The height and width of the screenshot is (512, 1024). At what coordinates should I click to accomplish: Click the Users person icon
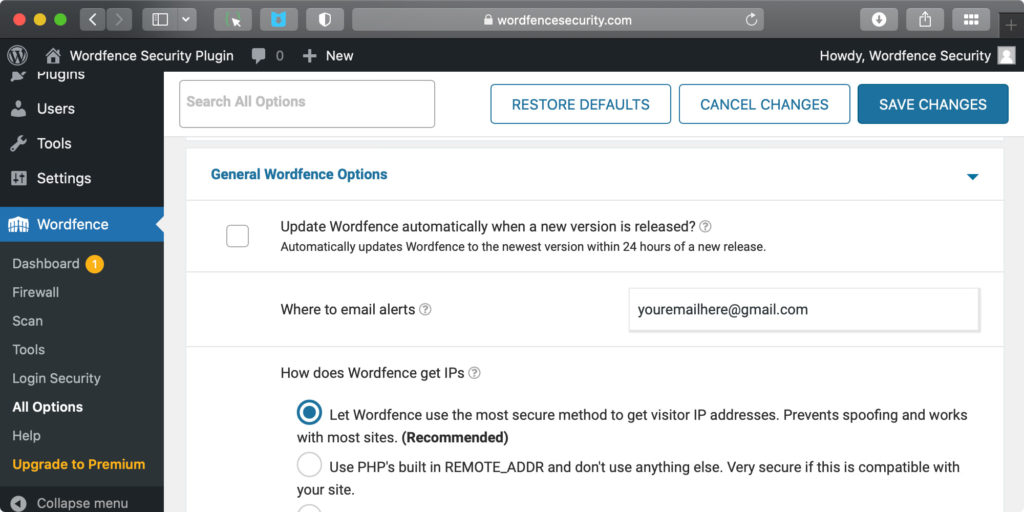click(19, 108)
